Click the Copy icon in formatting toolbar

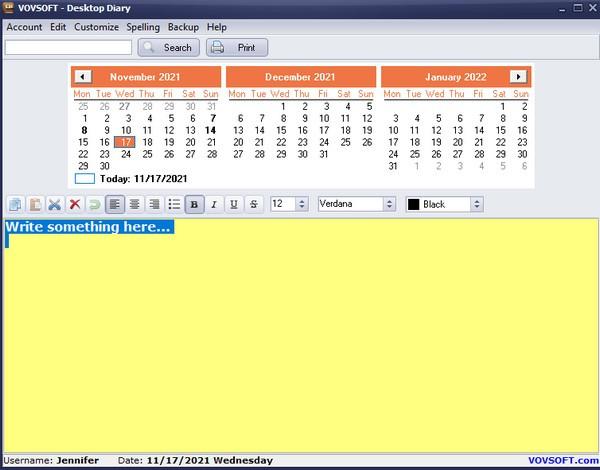click(15, 204)
